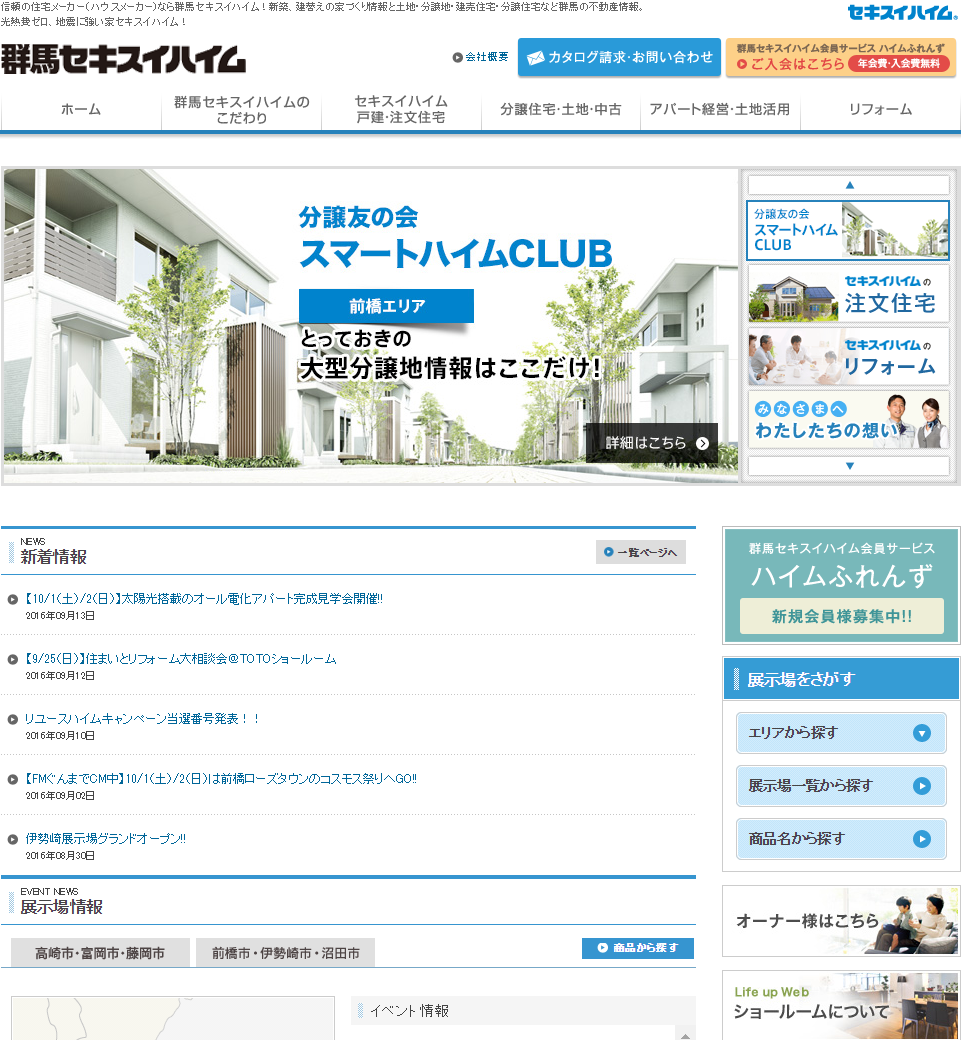961x1040 pixels.
Task: Click arrow icon on 展示場一覧から探す
Action: pyautogui.click(x=922, y=786)
